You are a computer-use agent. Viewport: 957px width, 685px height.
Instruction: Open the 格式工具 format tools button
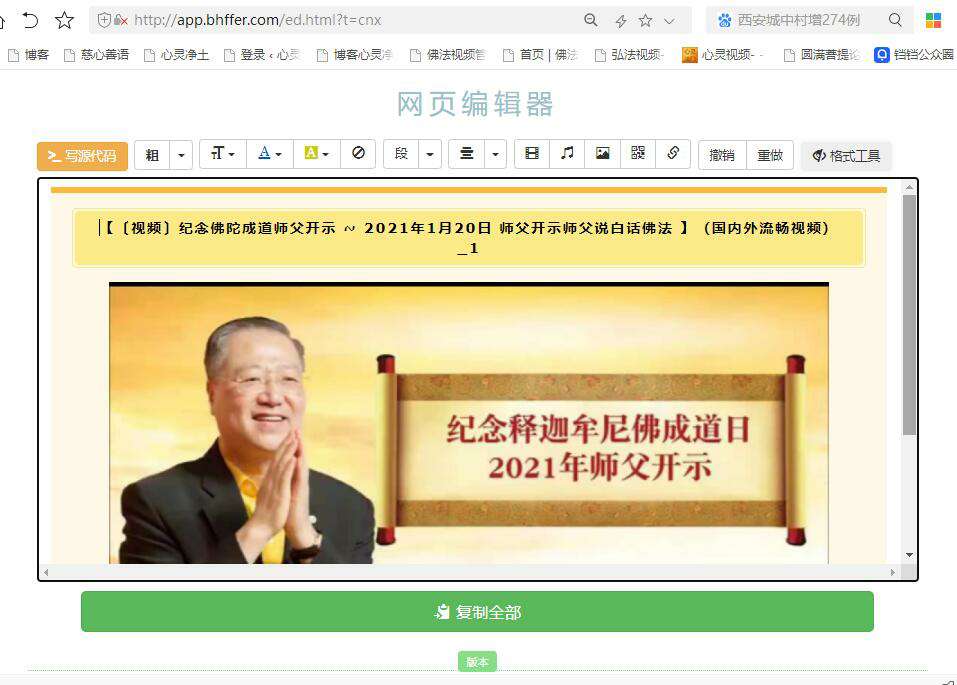pyautogui.click(x=846, y=156)
